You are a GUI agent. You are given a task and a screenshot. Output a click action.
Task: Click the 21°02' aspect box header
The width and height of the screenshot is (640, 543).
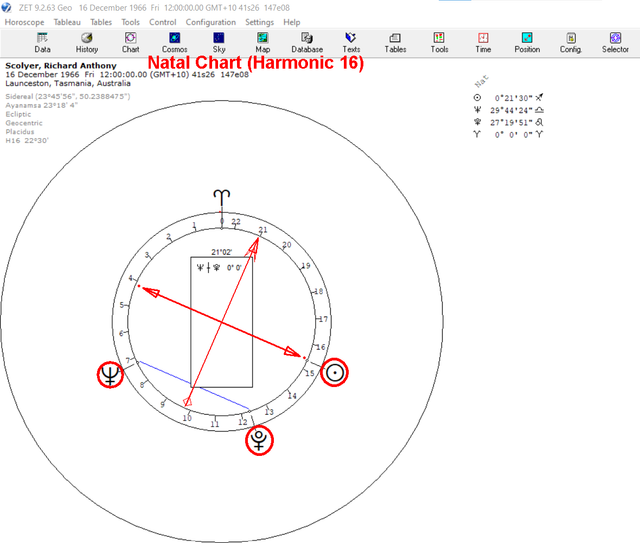pyautogui.click(x=222, y=252)
